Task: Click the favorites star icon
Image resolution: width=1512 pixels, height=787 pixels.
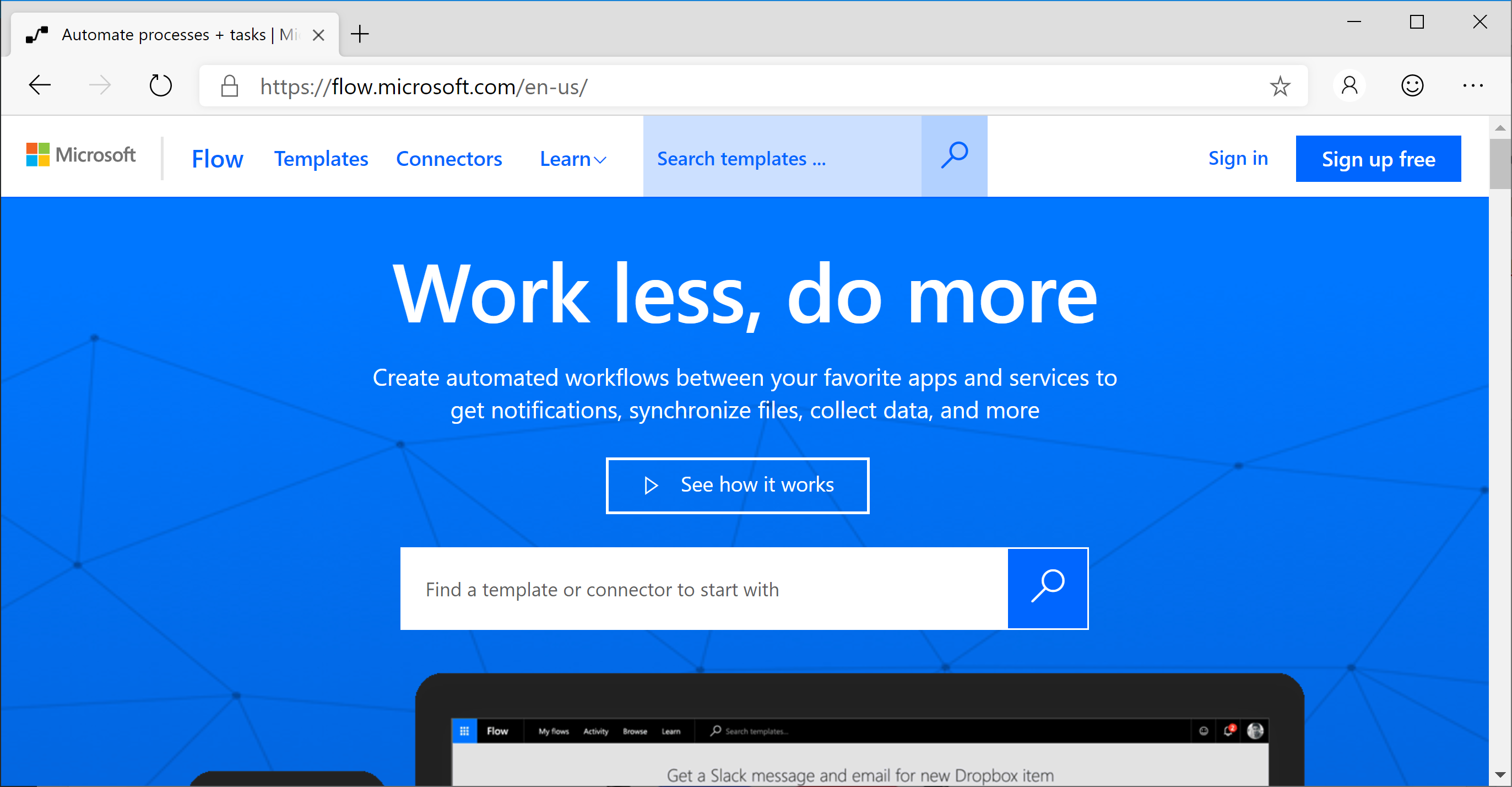Action: coord(1280,87)
